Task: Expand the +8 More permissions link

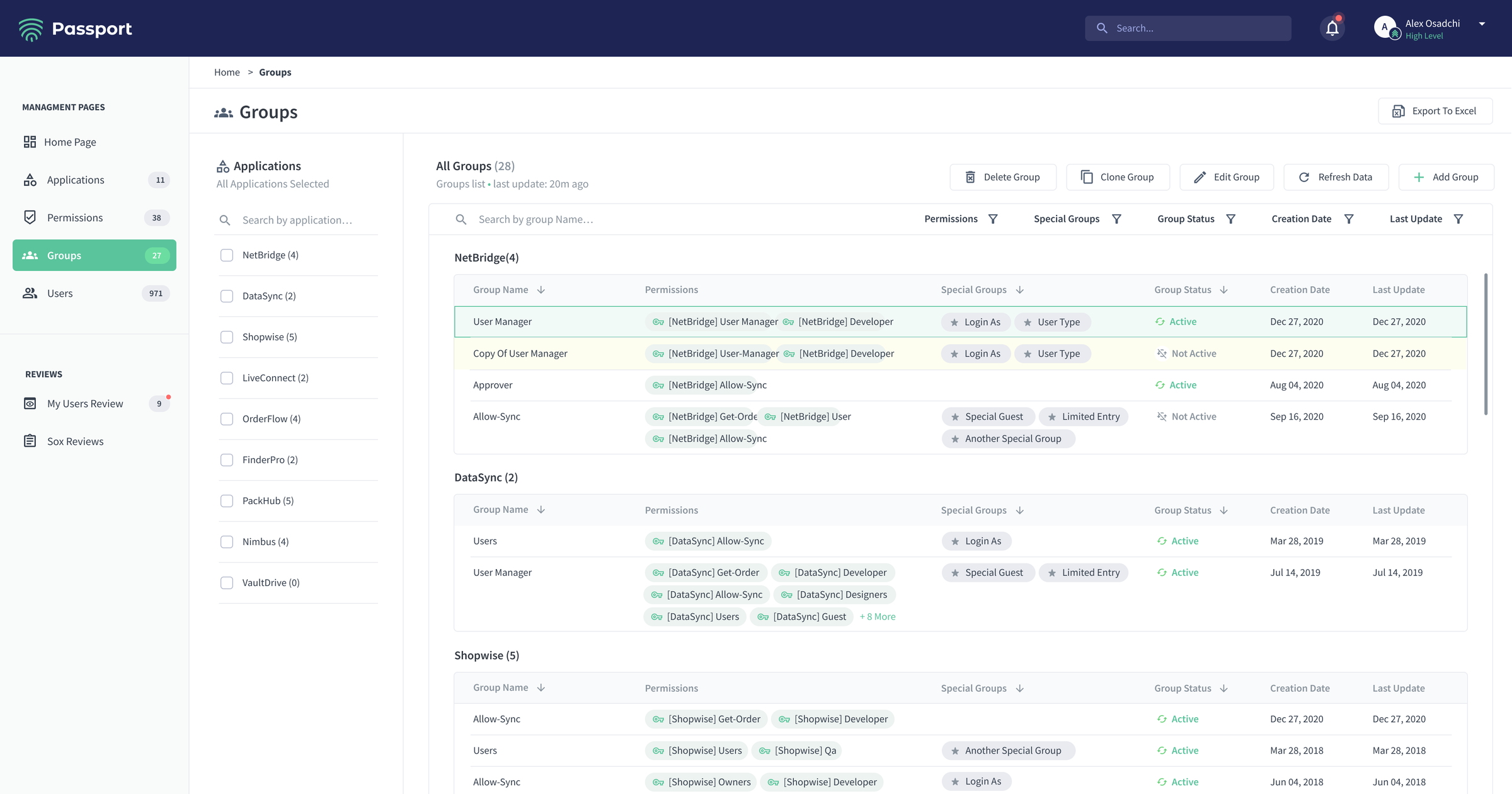Action: (x=878, y=617)
